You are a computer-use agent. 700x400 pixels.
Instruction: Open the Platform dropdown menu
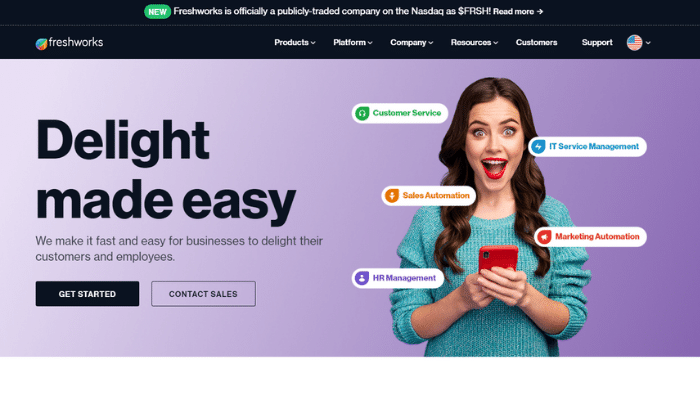tap(353, 42)
